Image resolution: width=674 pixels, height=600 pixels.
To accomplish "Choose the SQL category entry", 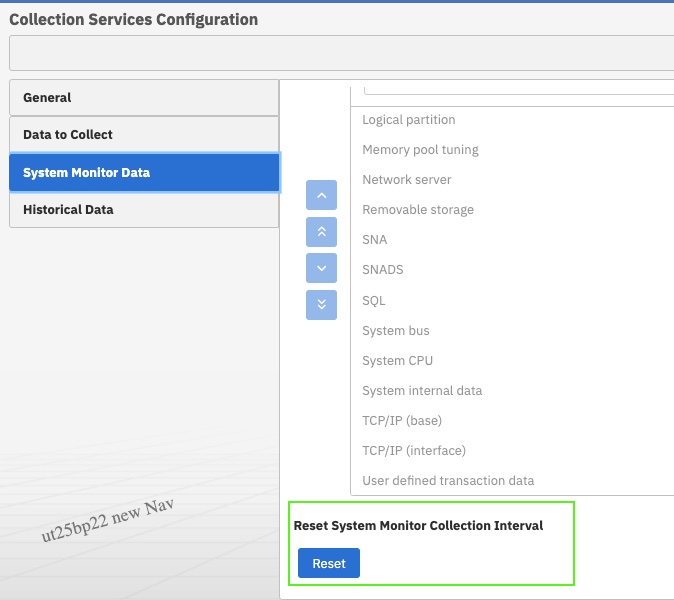I will pyautogui.click(x=374, y=300).
